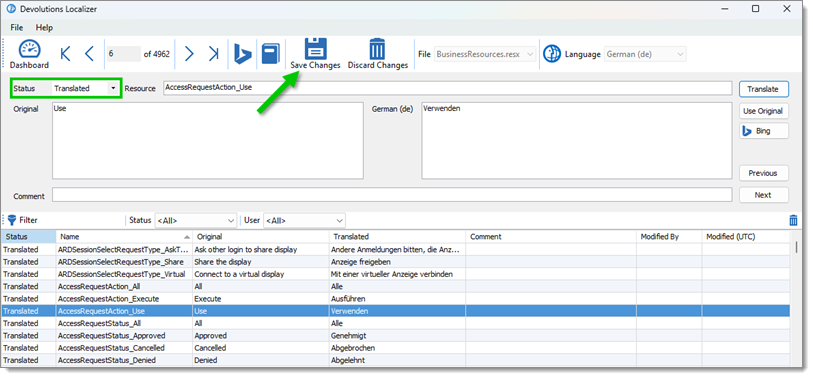This screenshot has height=378, width=813.
Task: Click the Translate button
Action: [x=763, y=89]
